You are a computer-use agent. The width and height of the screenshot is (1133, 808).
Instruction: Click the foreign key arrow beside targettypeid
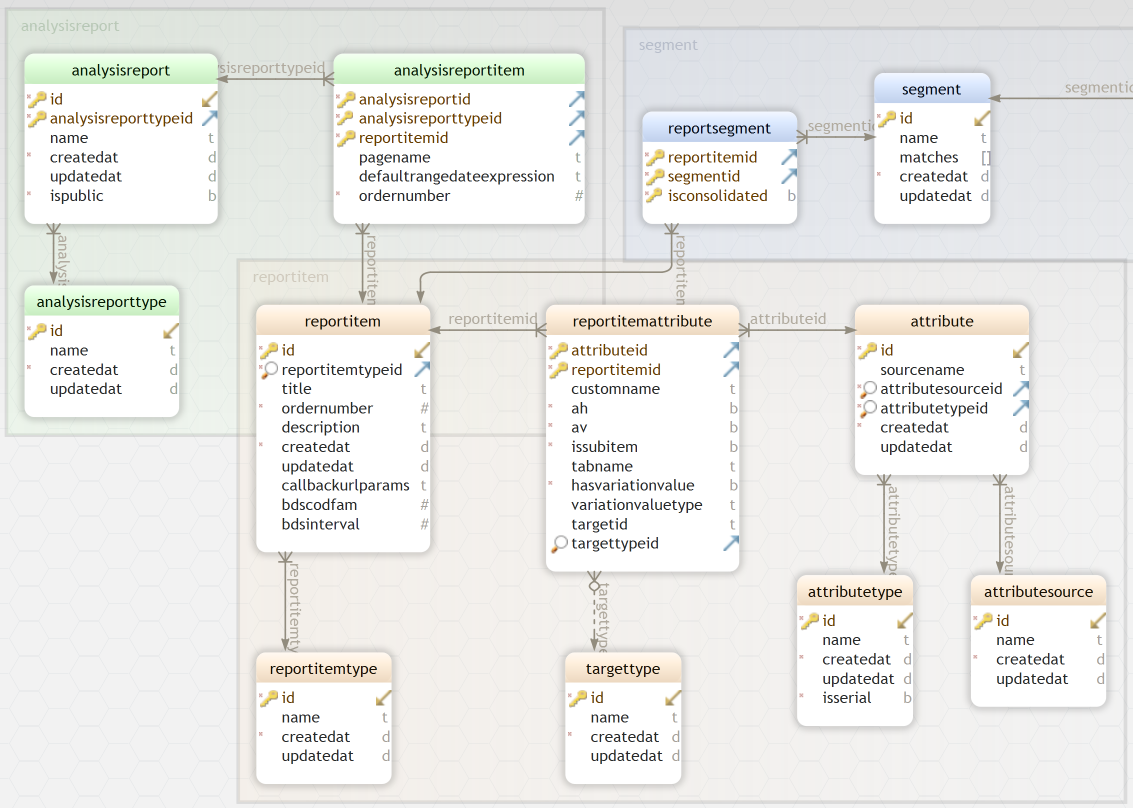pos(731,543)
